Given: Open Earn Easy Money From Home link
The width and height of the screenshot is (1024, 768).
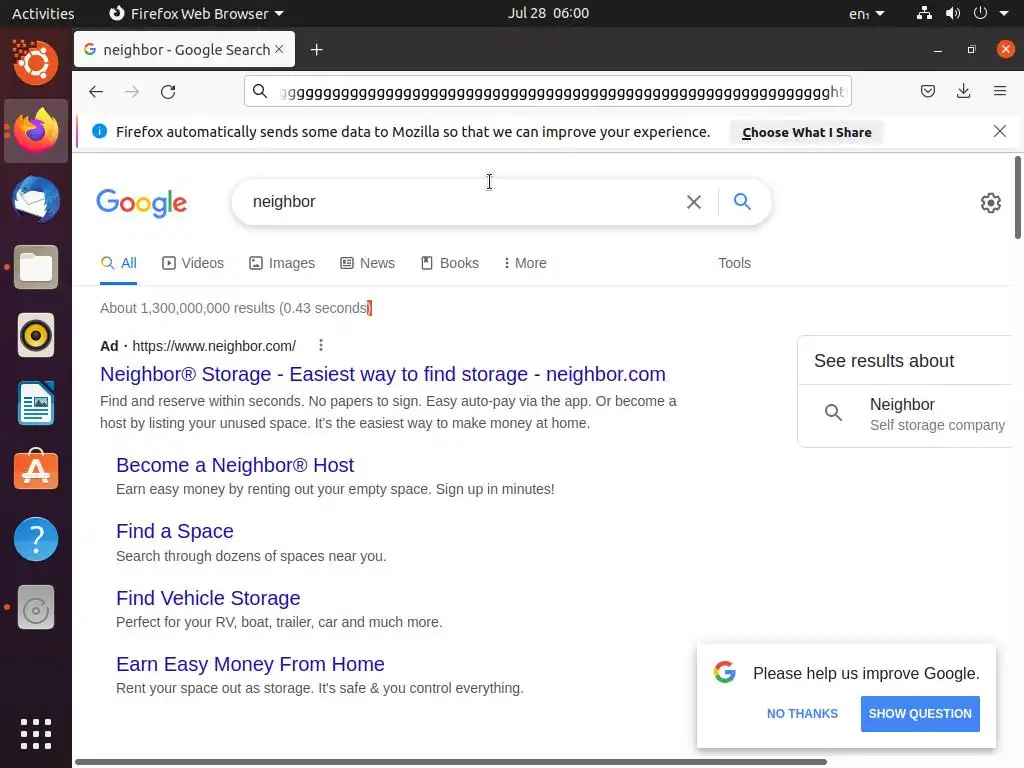Looking at the screenshot, I should point(250,664).
